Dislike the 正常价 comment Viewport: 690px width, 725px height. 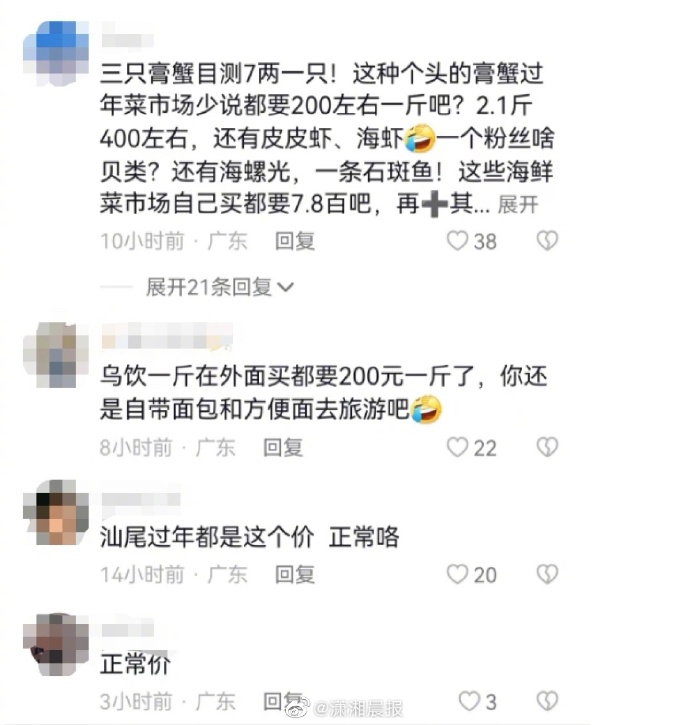(x=547, y=701)
